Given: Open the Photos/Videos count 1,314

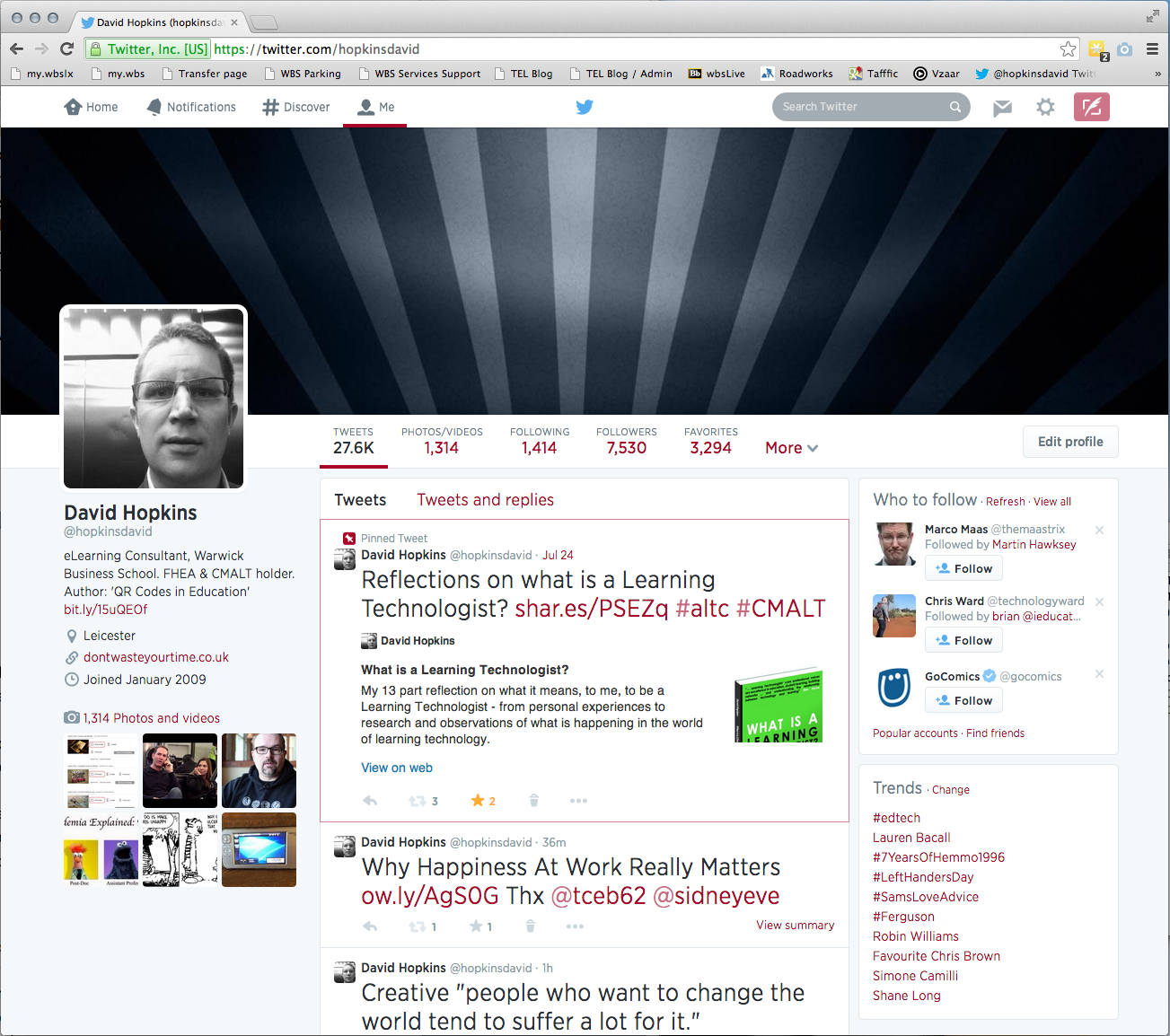Looking at the screenshot, I should (x=442, y=441).
